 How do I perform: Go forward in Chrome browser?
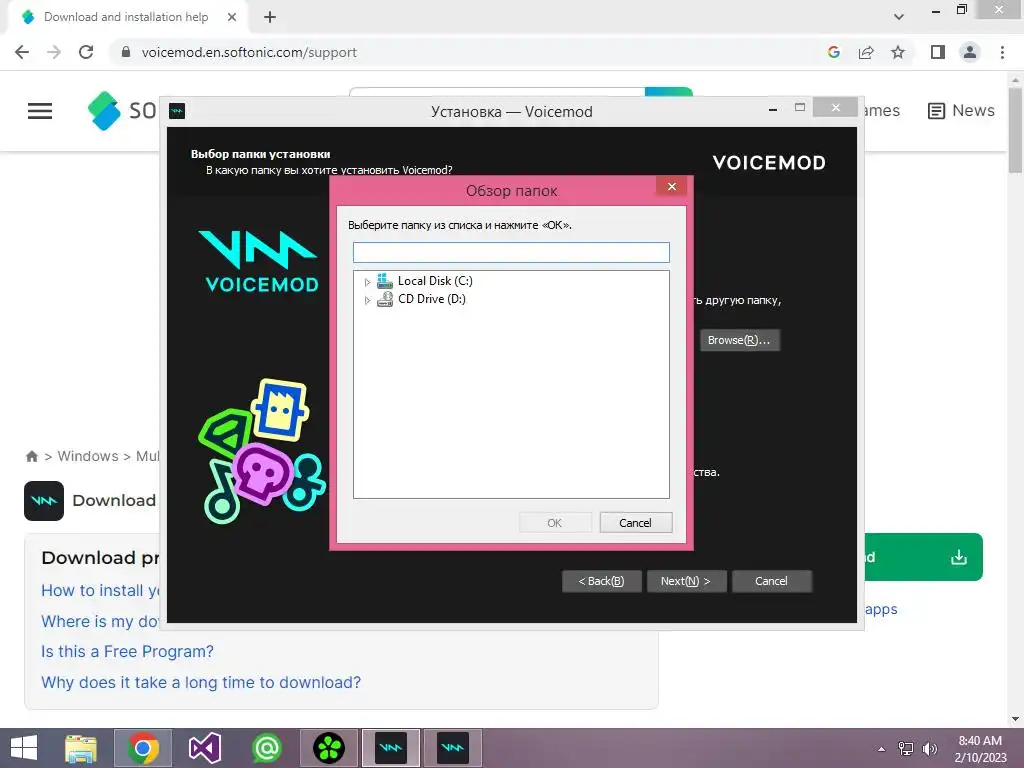(54, 52)
